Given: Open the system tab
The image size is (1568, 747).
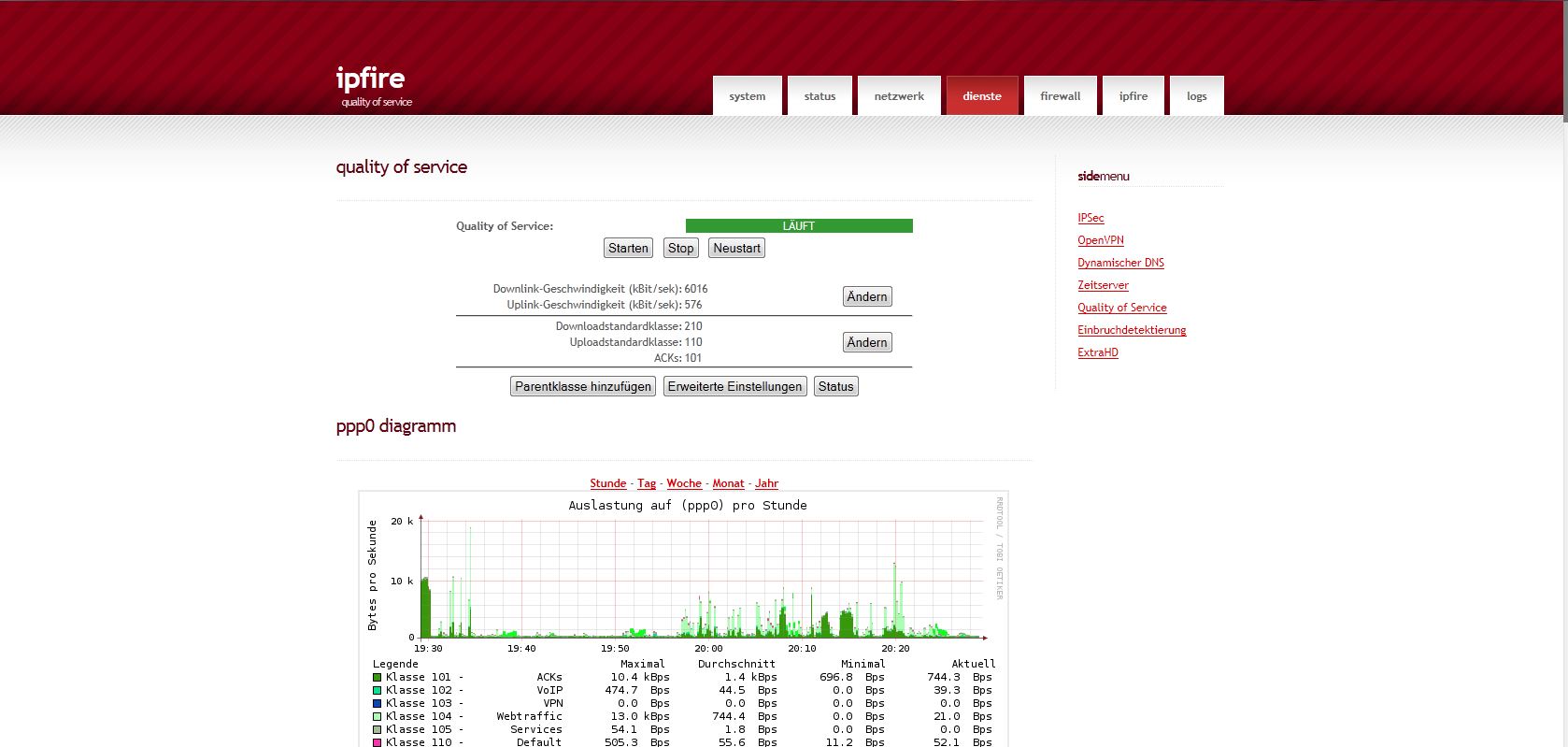Looking at the screenshot, I should point(747,96).
